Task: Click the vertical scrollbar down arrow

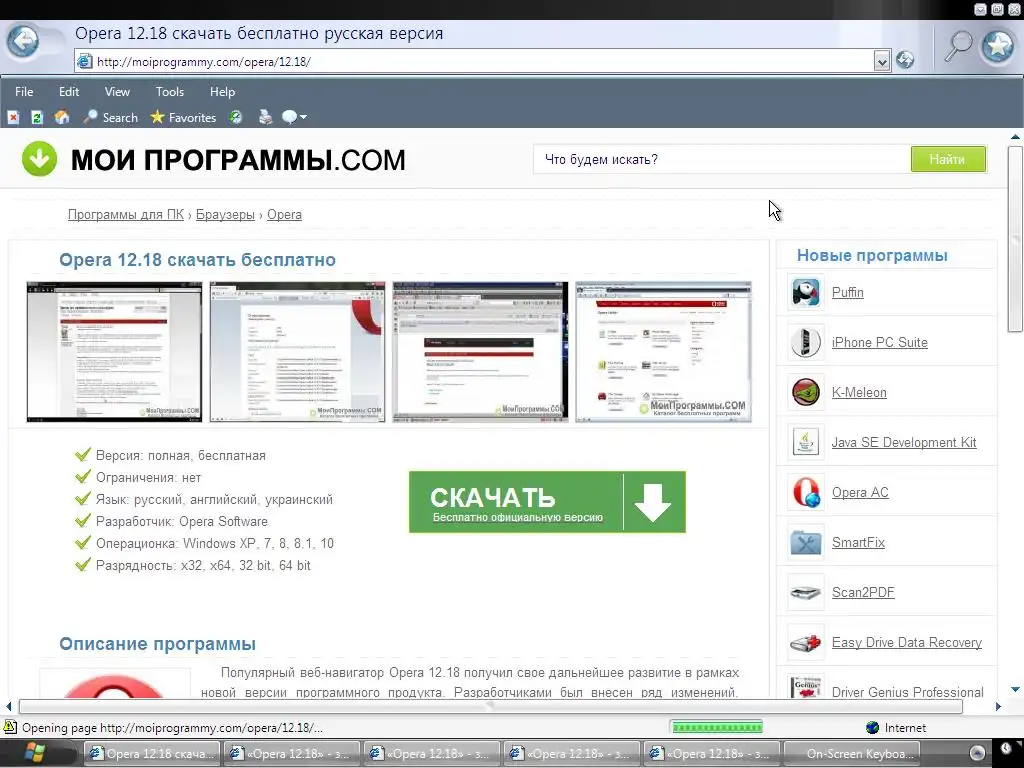Action: [x=1015, y=690]
